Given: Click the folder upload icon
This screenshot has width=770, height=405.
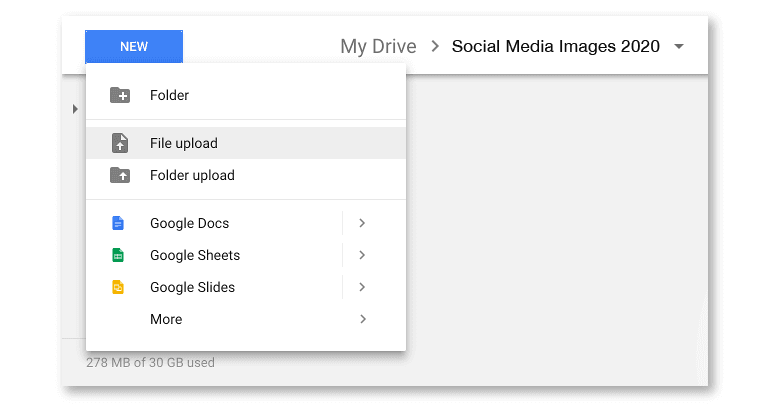Looking at the screenshot, I should point(120,175).
